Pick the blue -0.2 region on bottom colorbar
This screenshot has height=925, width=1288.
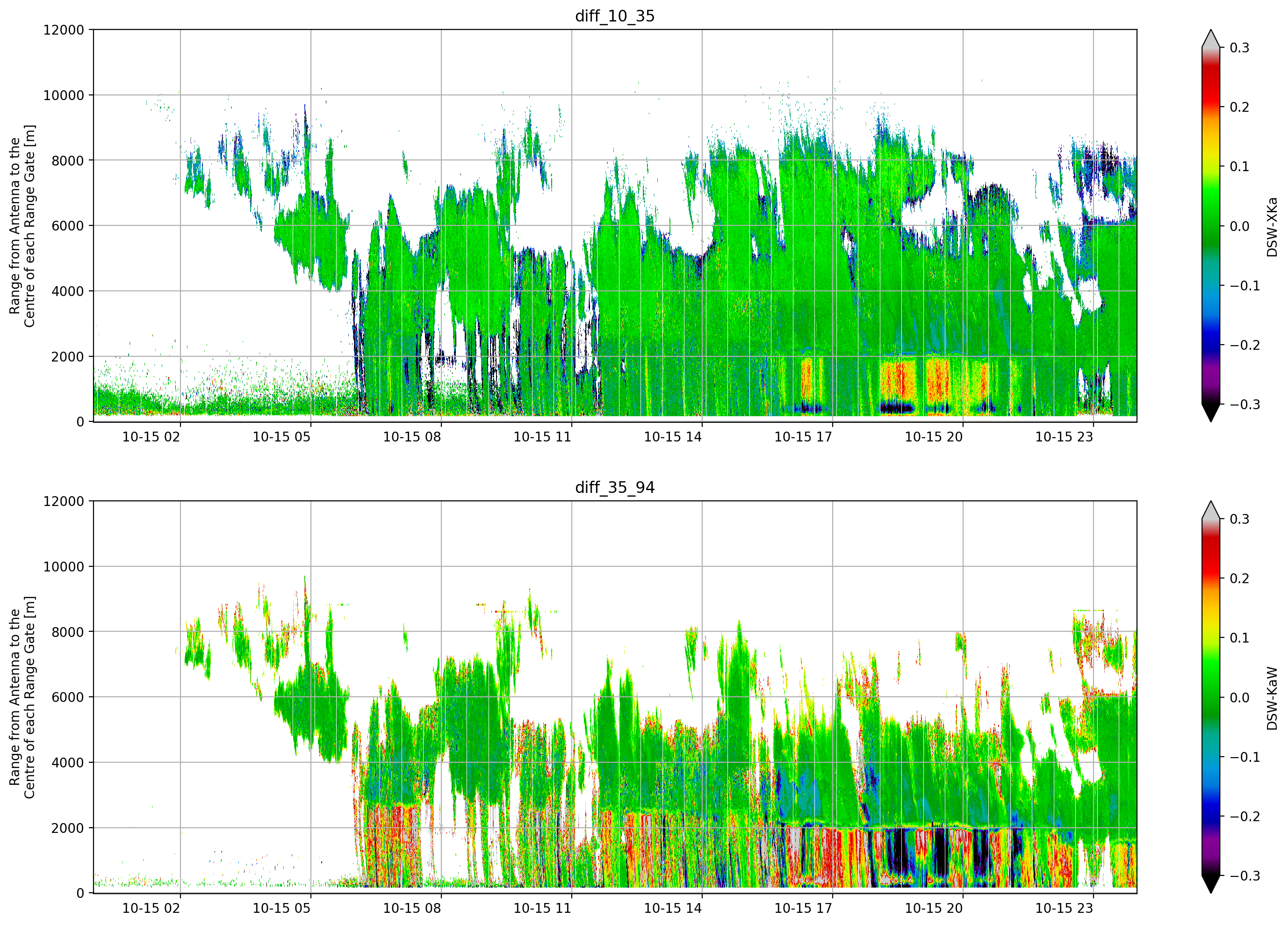click(1211, 817)
